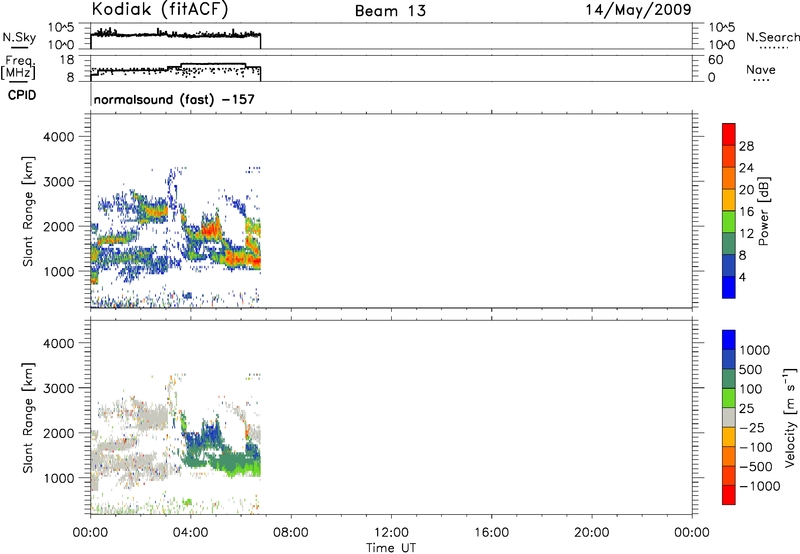Click the red bottom segment of the velocity colorbar
800x554 pixels.
click(x=729, y=495)
